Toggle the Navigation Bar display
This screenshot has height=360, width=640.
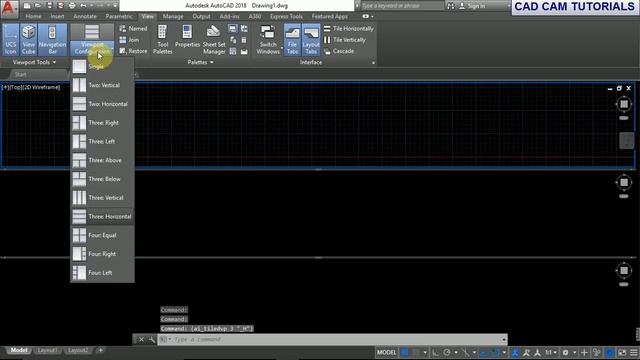pos(52,39)
